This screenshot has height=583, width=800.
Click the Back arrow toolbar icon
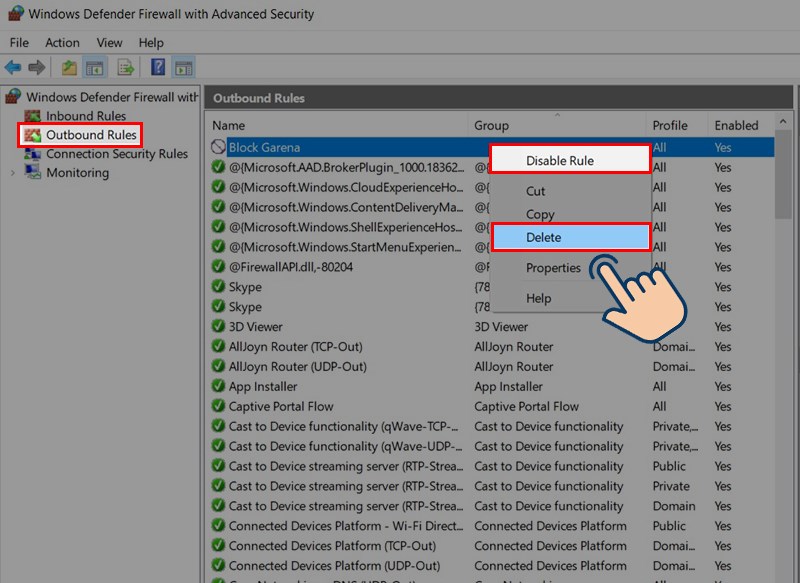[x=13, y=67]
